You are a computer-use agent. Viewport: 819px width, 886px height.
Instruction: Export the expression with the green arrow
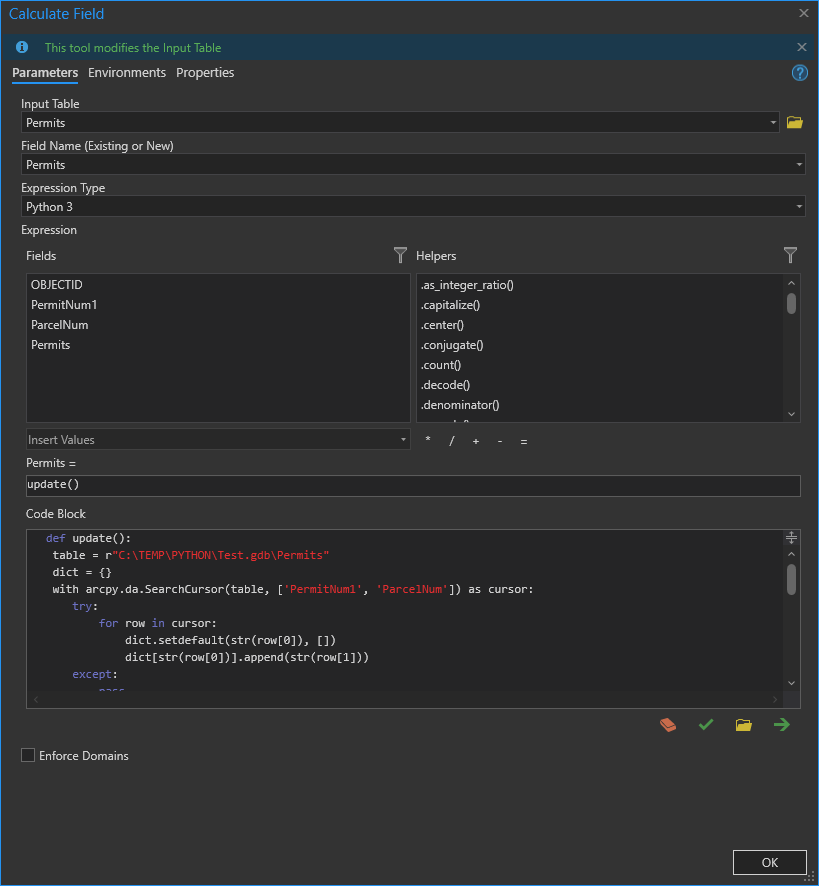tap(781, 724)
